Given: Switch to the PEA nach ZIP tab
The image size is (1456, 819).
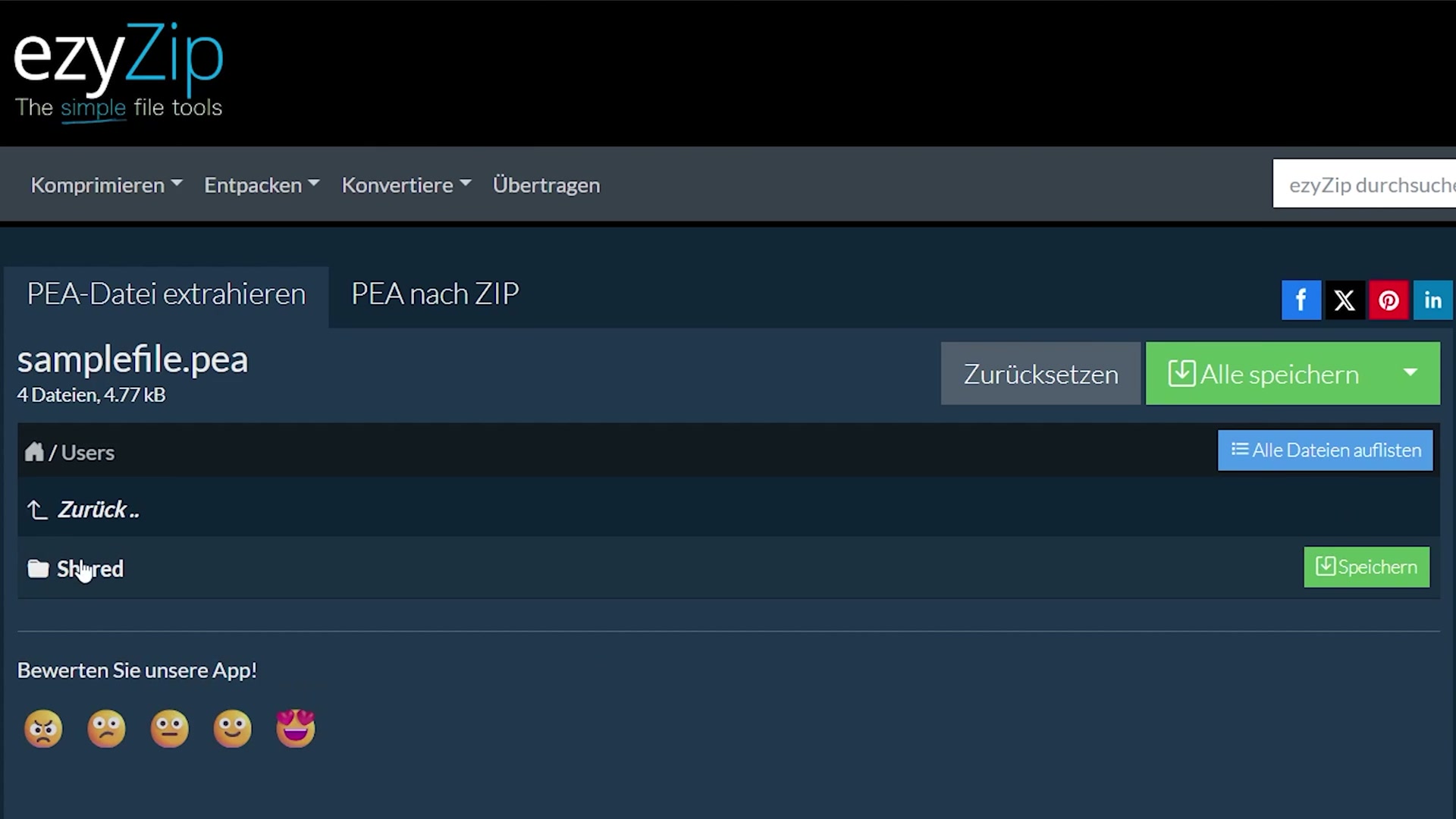Looking at the screenshot, I should click(x=435, y=293).
